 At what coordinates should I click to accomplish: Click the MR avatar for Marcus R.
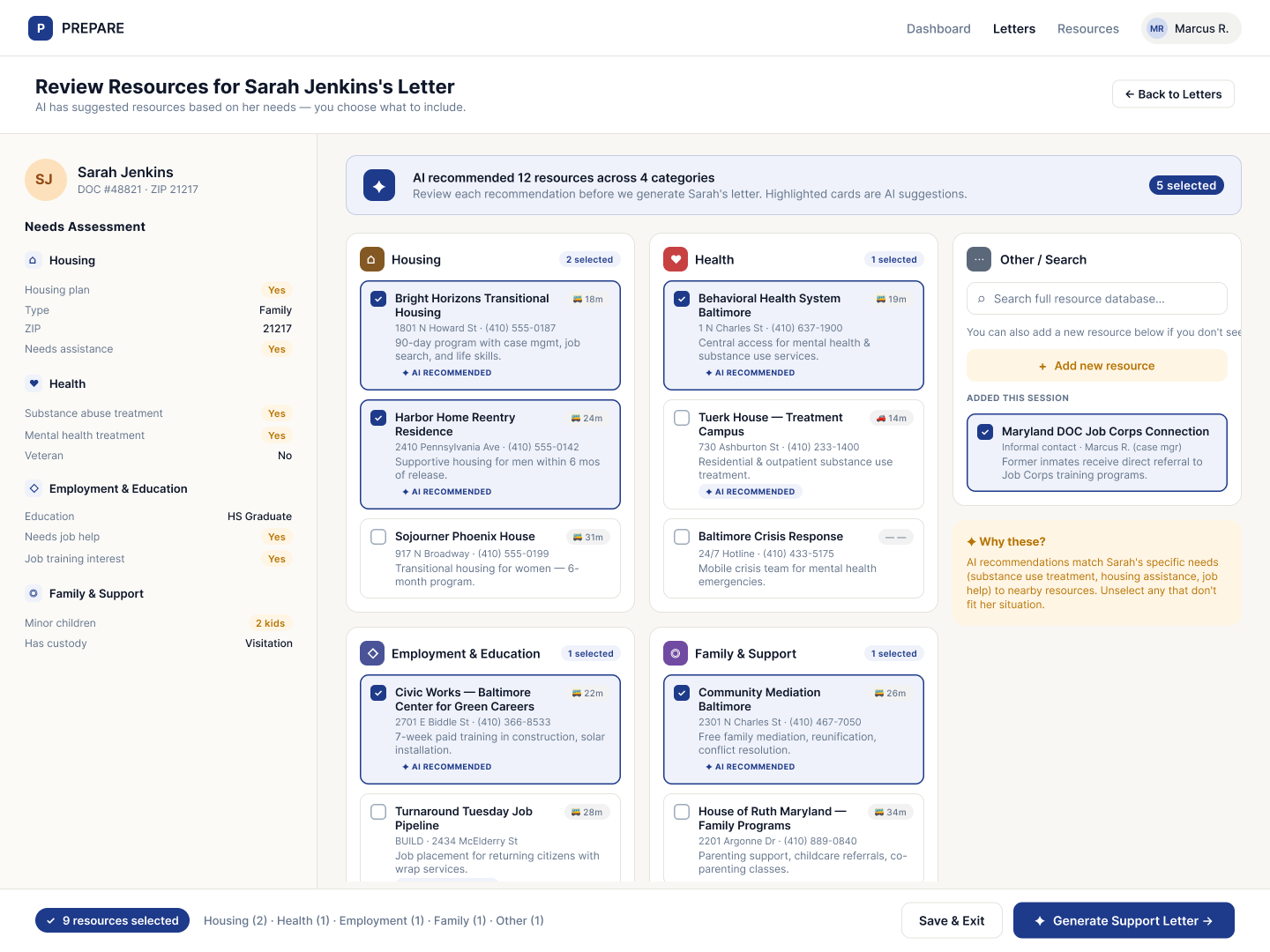tap(1157, 28)
